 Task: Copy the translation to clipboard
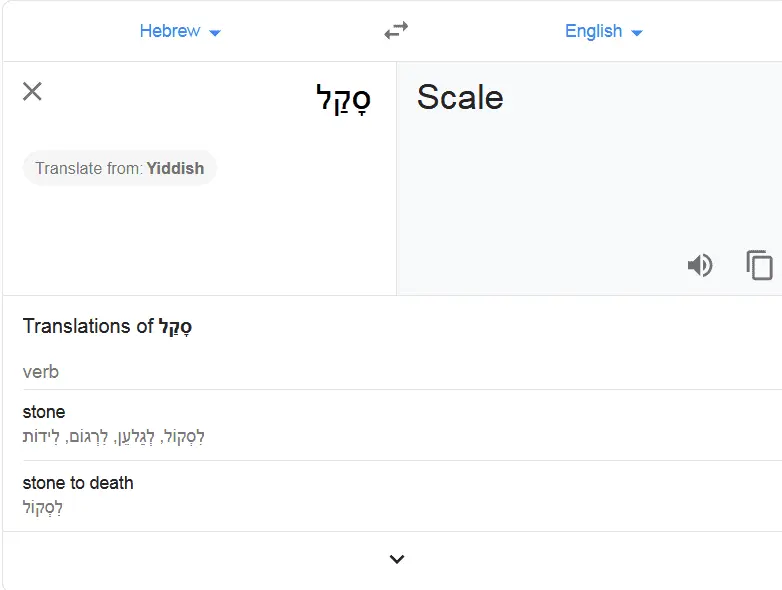point(759,265)
